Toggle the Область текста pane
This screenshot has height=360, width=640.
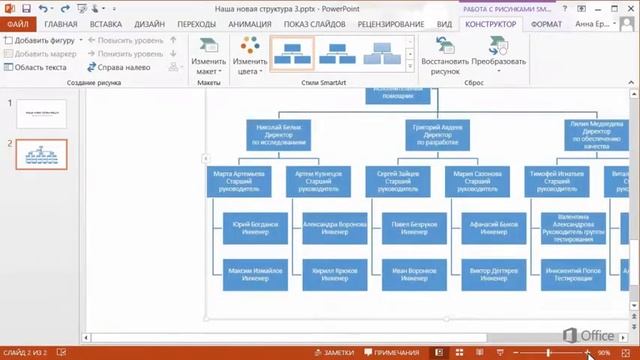click(x=35, y=67)
